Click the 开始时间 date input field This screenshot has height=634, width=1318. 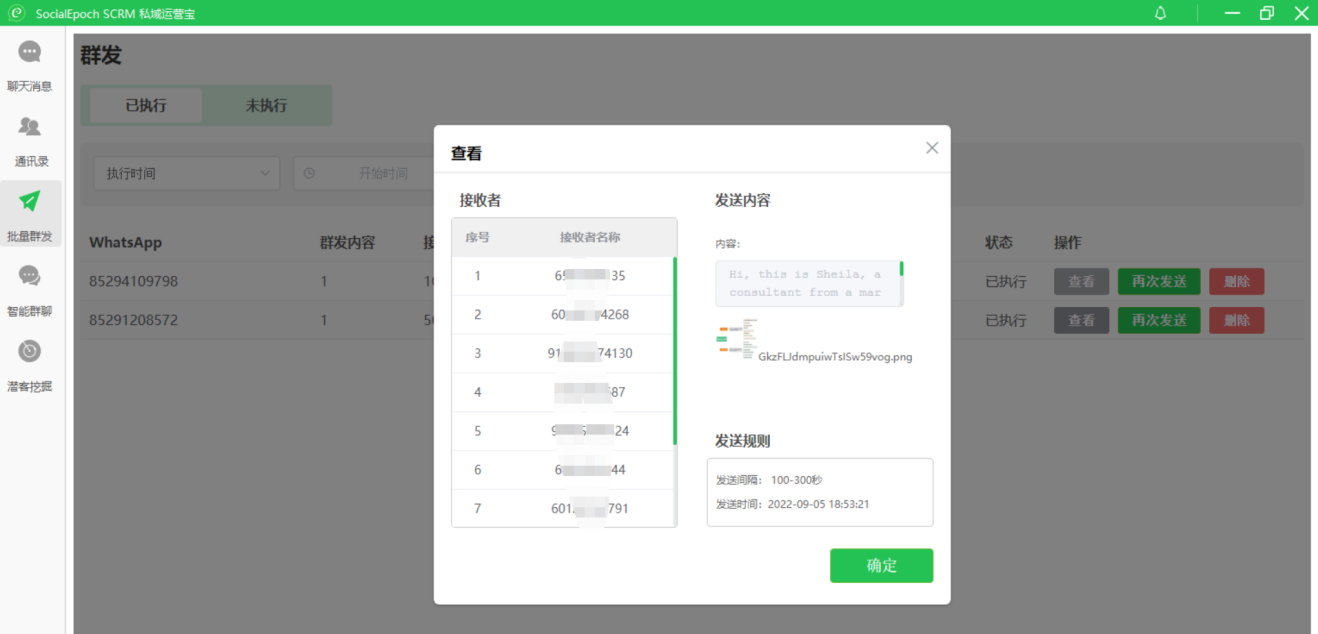pyautogui.click(x=383, y=173)
